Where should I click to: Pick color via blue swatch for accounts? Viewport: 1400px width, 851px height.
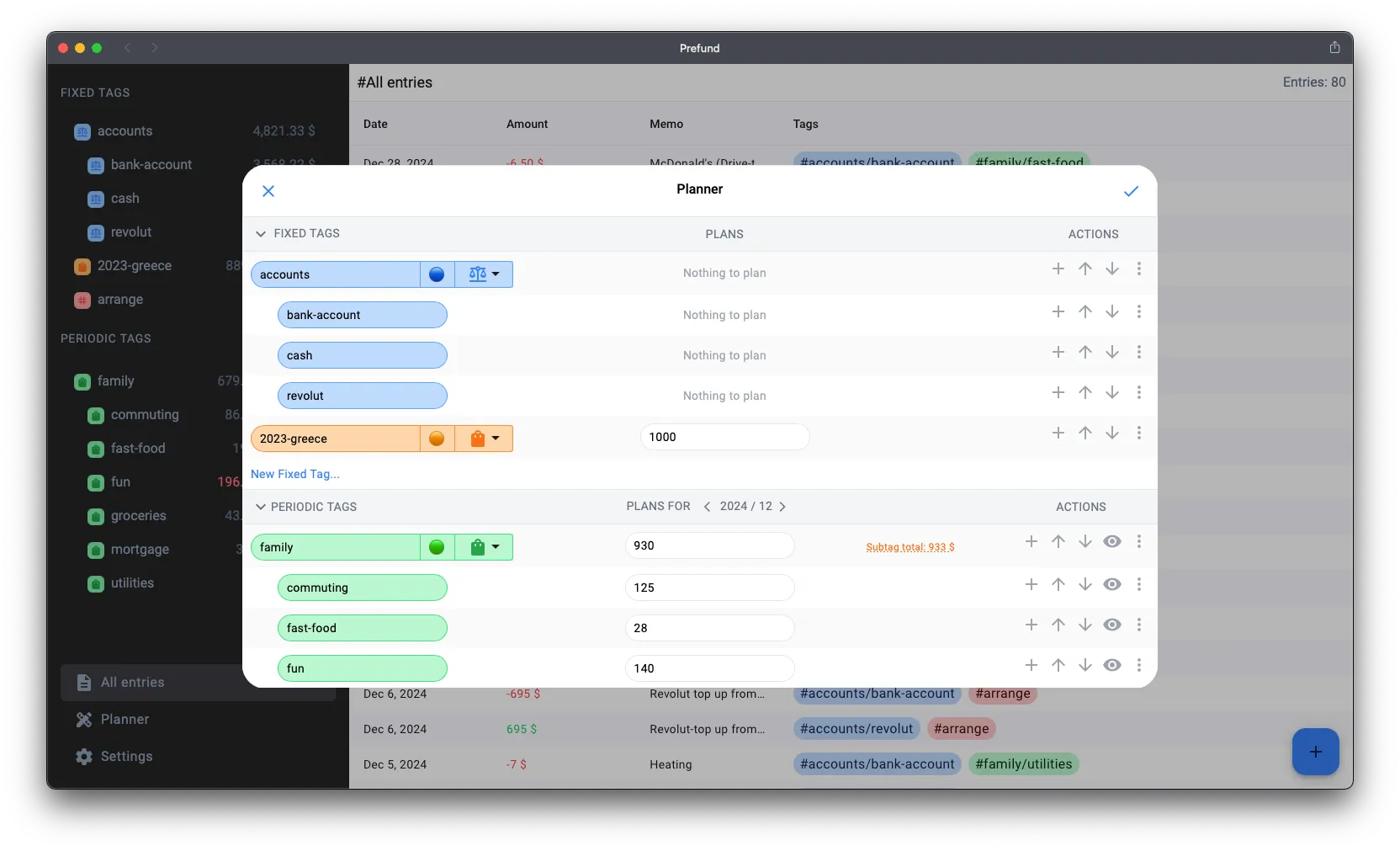437,274
